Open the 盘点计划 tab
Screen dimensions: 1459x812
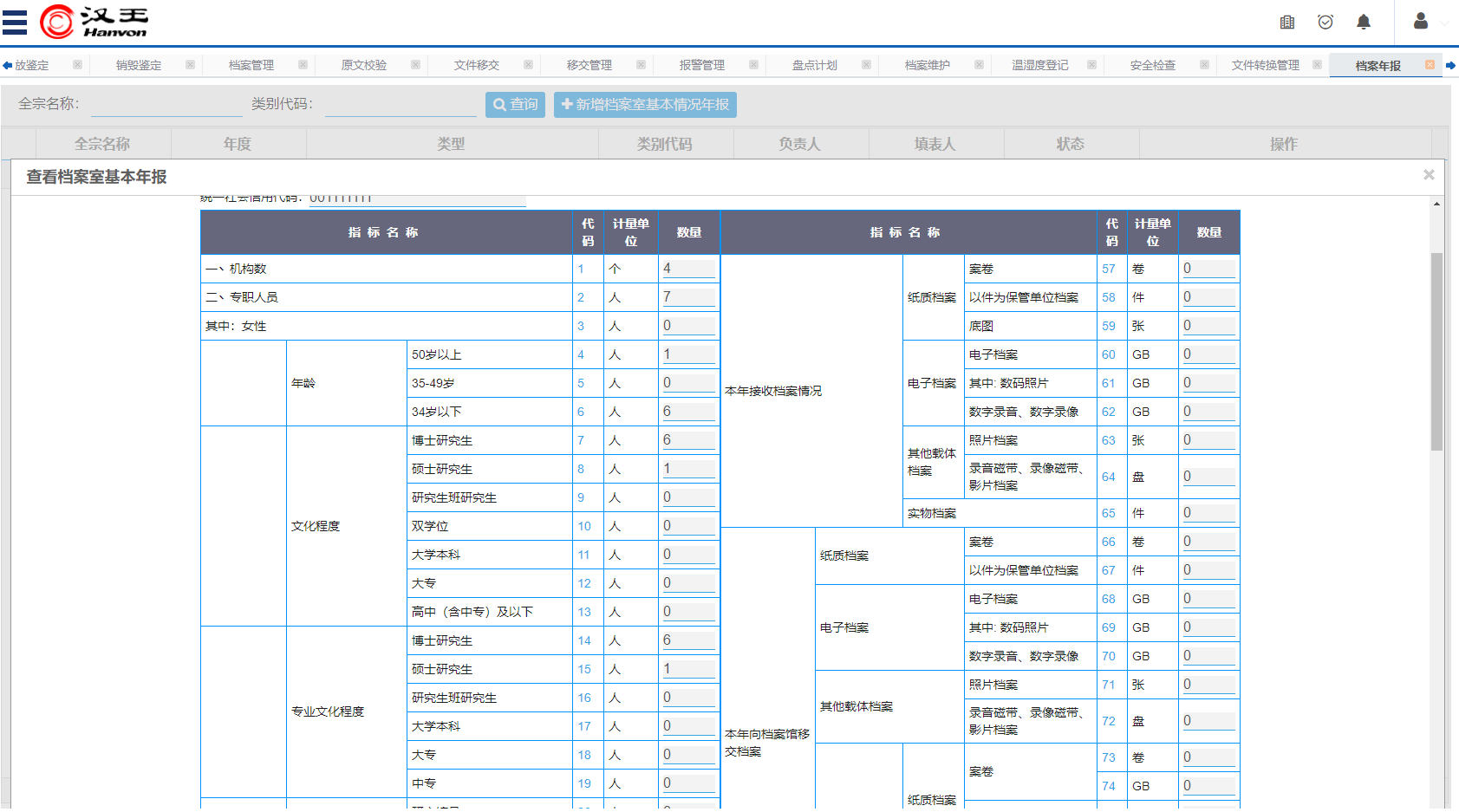pos(814,65)
